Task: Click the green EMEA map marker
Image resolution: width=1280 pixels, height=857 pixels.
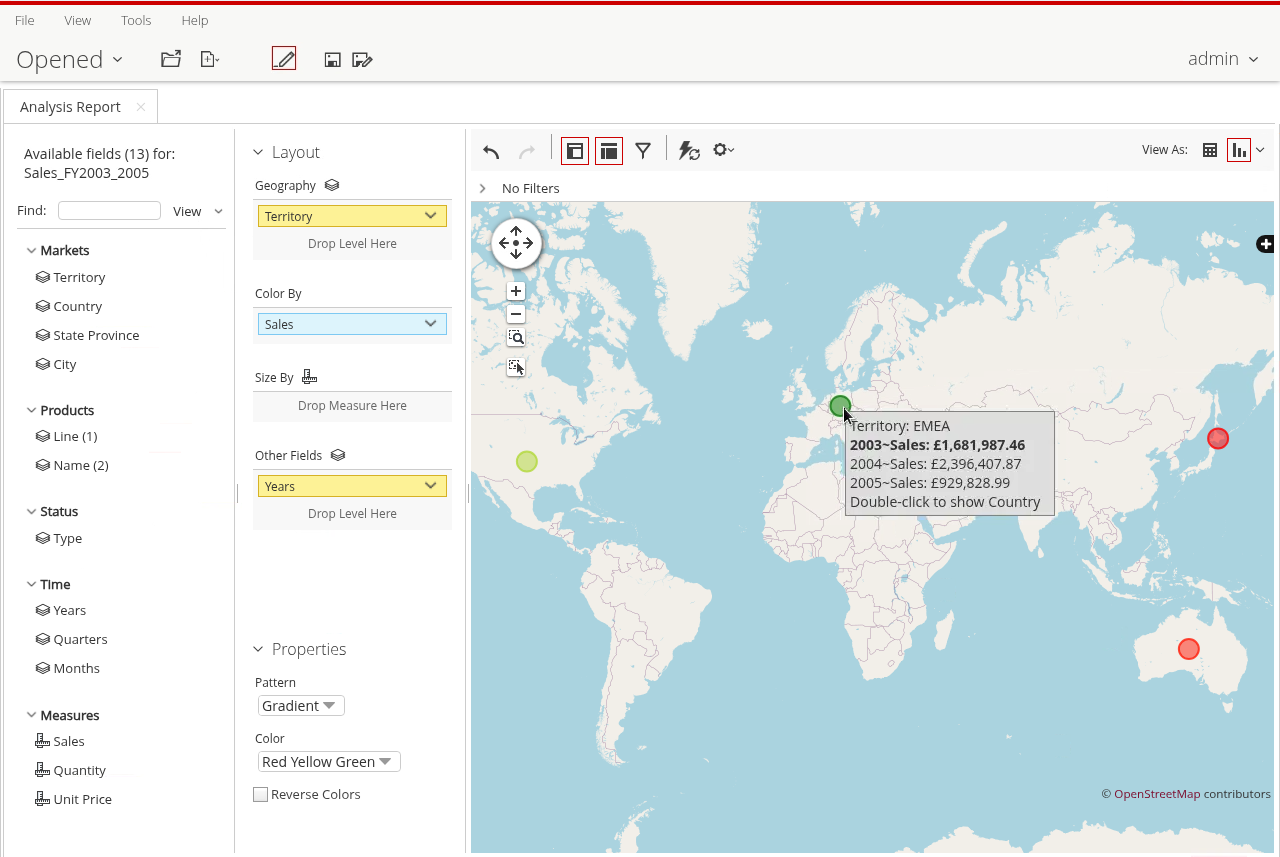Action: 839,405
